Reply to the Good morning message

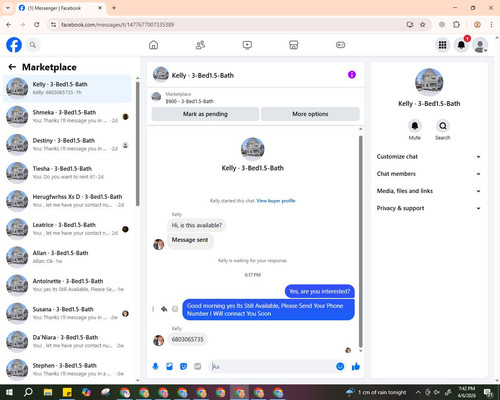164,309
